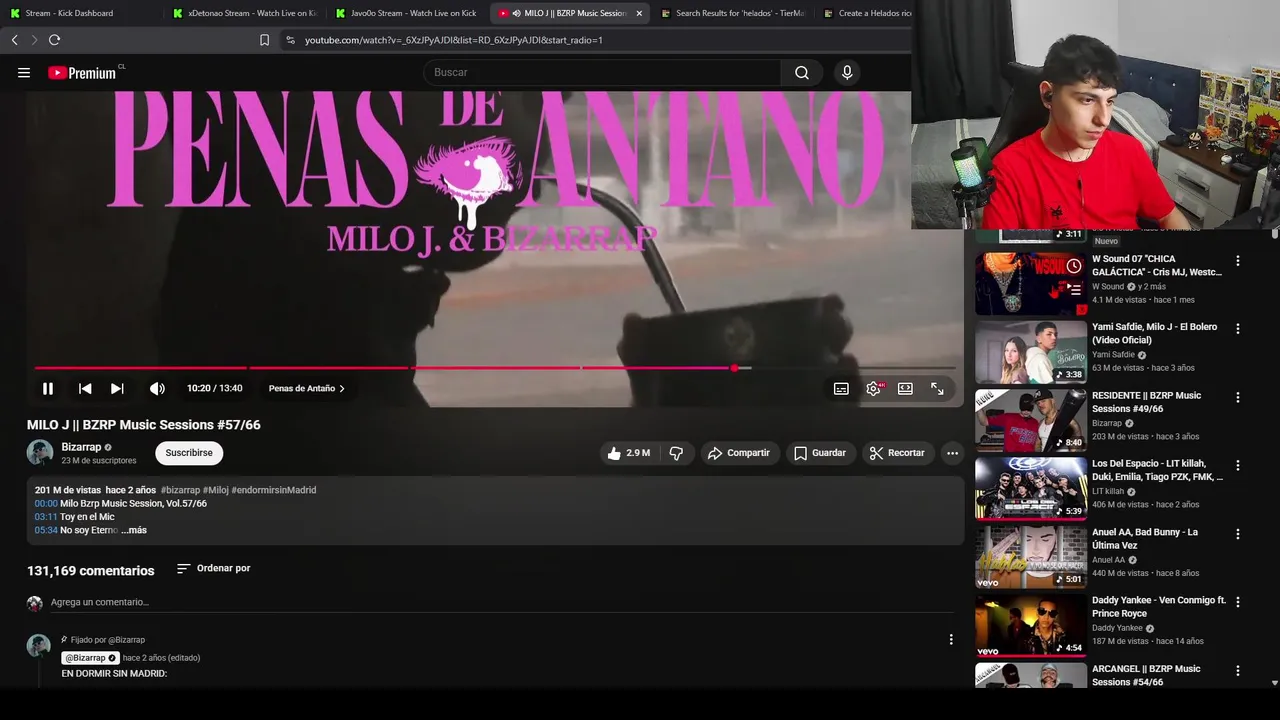Close the MILO J BZRP tab
Screen dimensions: 1280x720
(x=639, y=13)
